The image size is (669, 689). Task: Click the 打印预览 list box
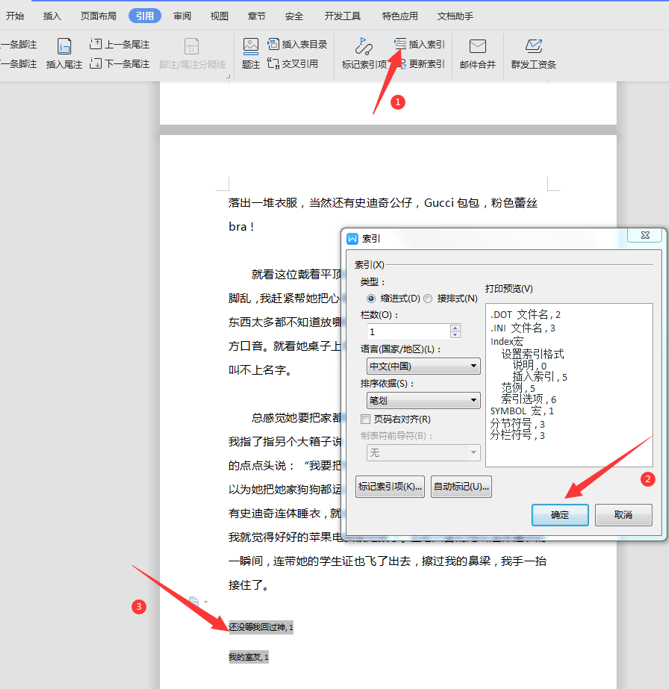569,385
